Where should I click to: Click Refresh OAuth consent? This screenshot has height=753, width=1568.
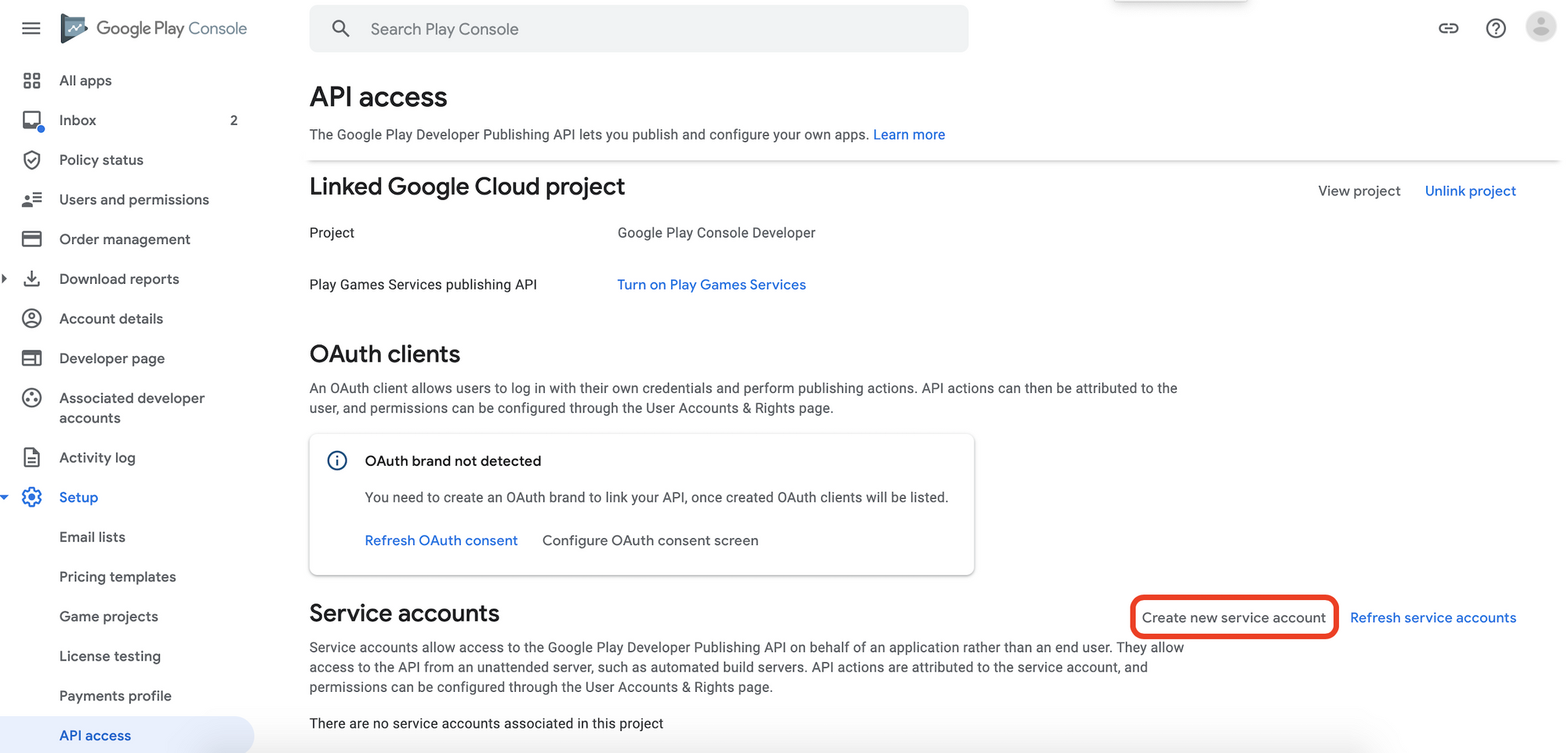[441, 540]
